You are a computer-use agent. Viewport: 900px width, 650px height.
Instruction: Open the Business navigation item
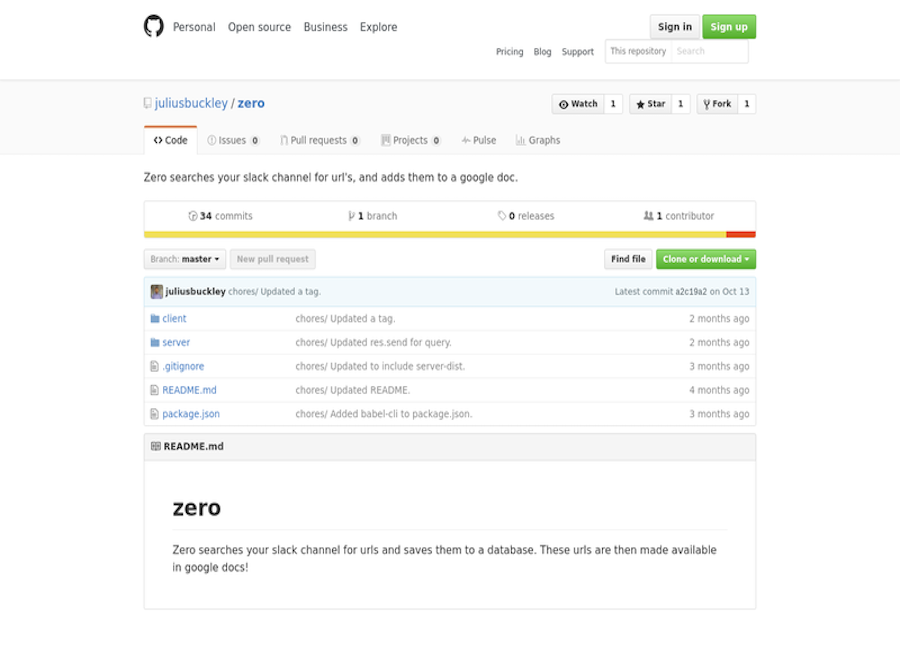(x=325, y=27)
